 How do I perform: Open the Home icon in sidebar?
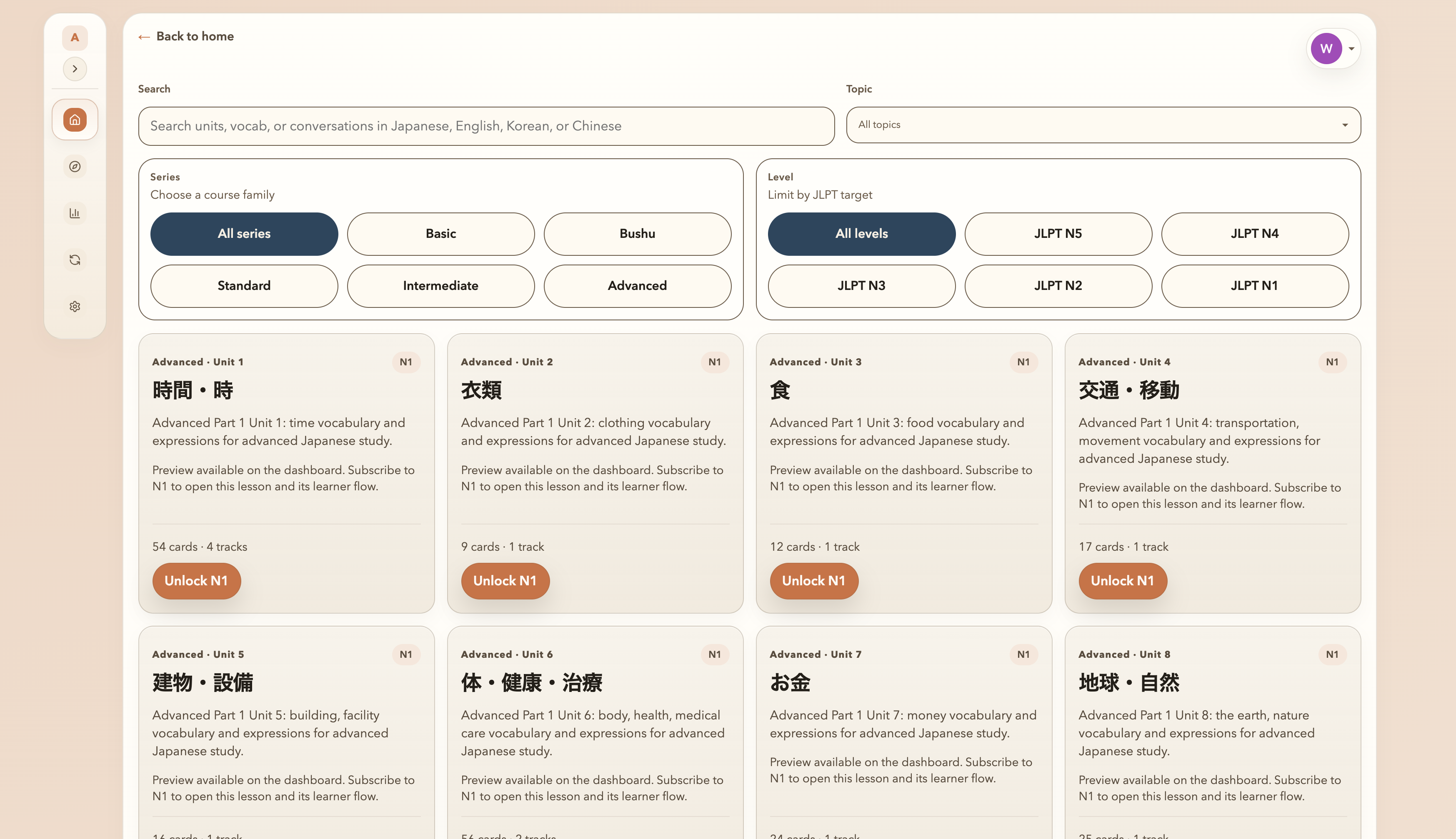point(75,120)
